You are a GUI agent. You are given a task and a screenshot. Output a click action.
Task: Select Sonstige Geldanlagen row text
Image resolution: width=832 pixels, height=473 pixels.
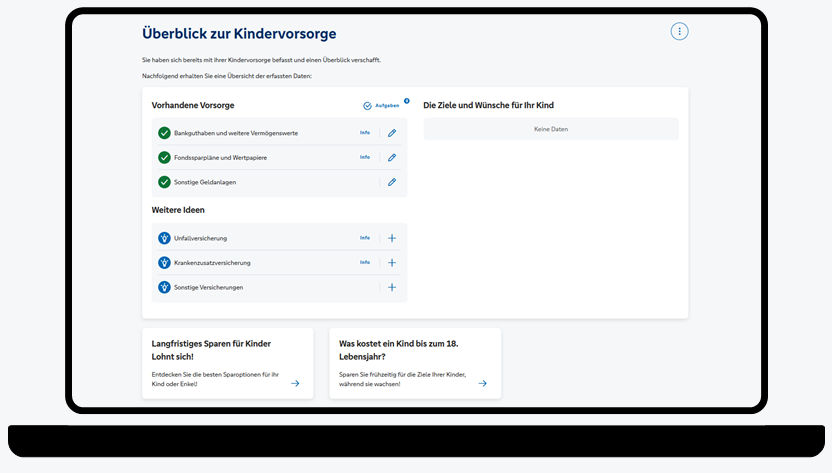(205, 182)
